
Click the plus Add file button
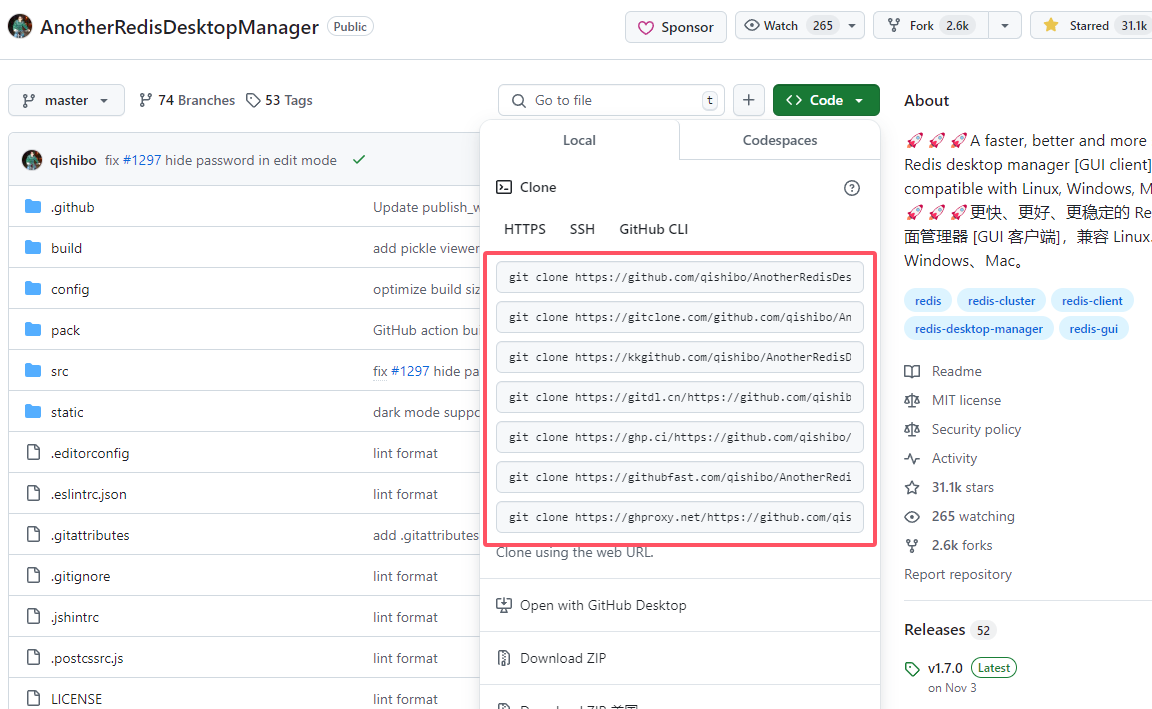coord(749,101)
